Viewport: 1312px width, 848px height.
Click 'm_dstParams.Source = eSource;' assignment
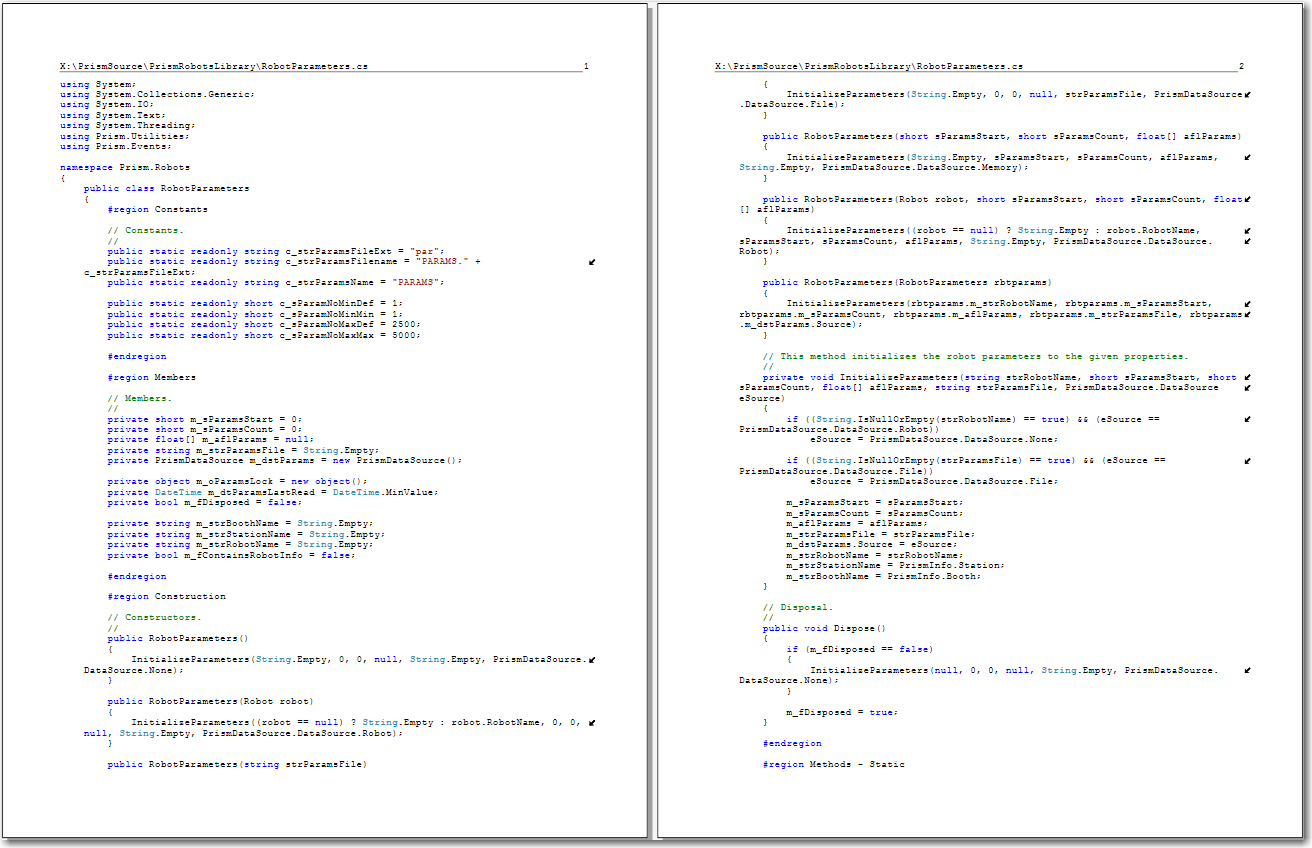pyautogui.click(x=872, y=544)
